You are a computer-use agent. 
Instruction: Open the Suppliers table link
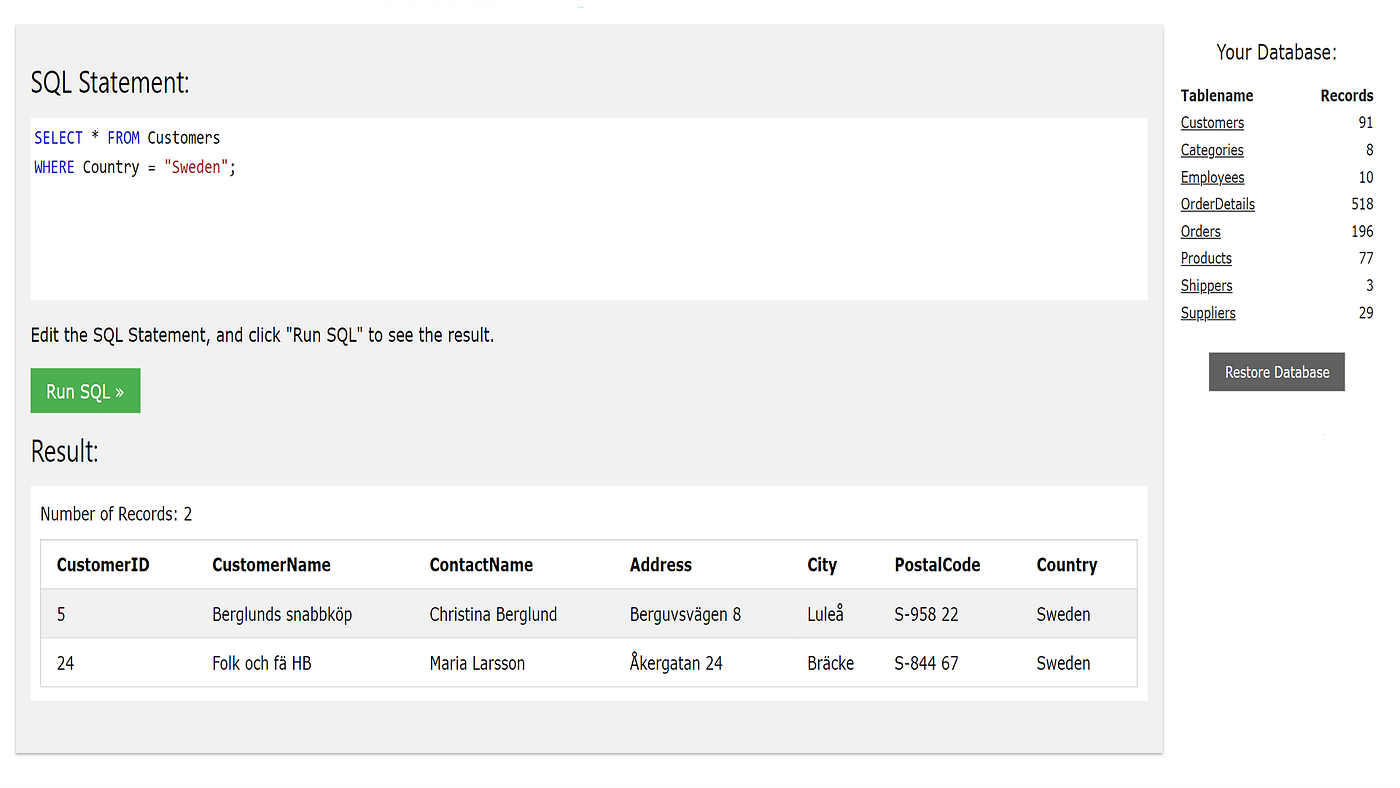click(x=1208, y=312)
